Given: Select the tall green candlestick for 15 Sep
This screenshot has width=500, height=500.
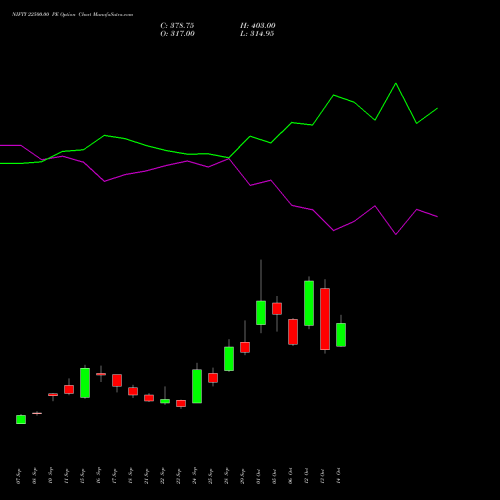Looking at the screenshot, I should point(85,383).
